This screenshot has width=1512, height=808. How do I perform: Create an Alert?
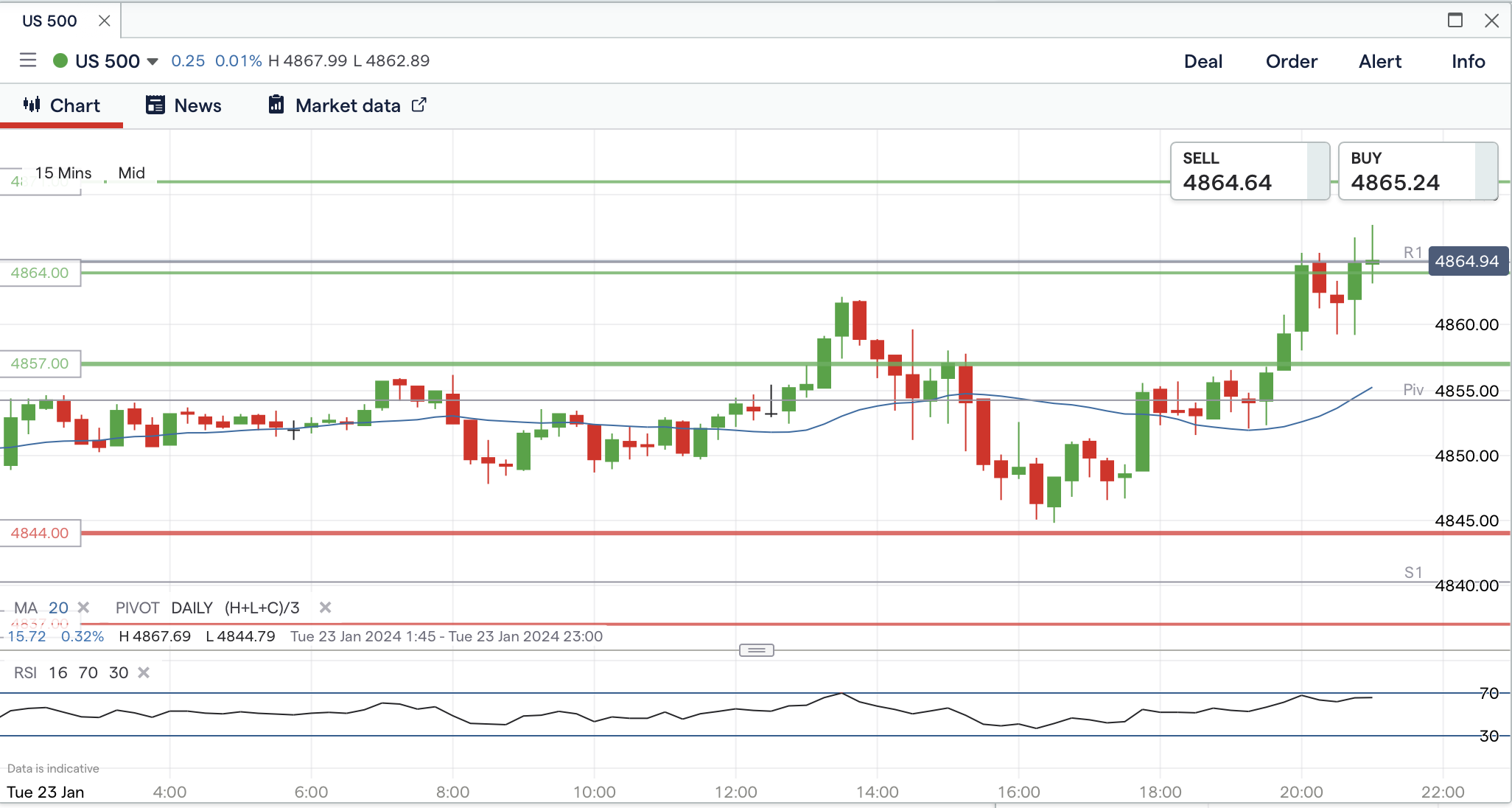[x=1380, y=61]
